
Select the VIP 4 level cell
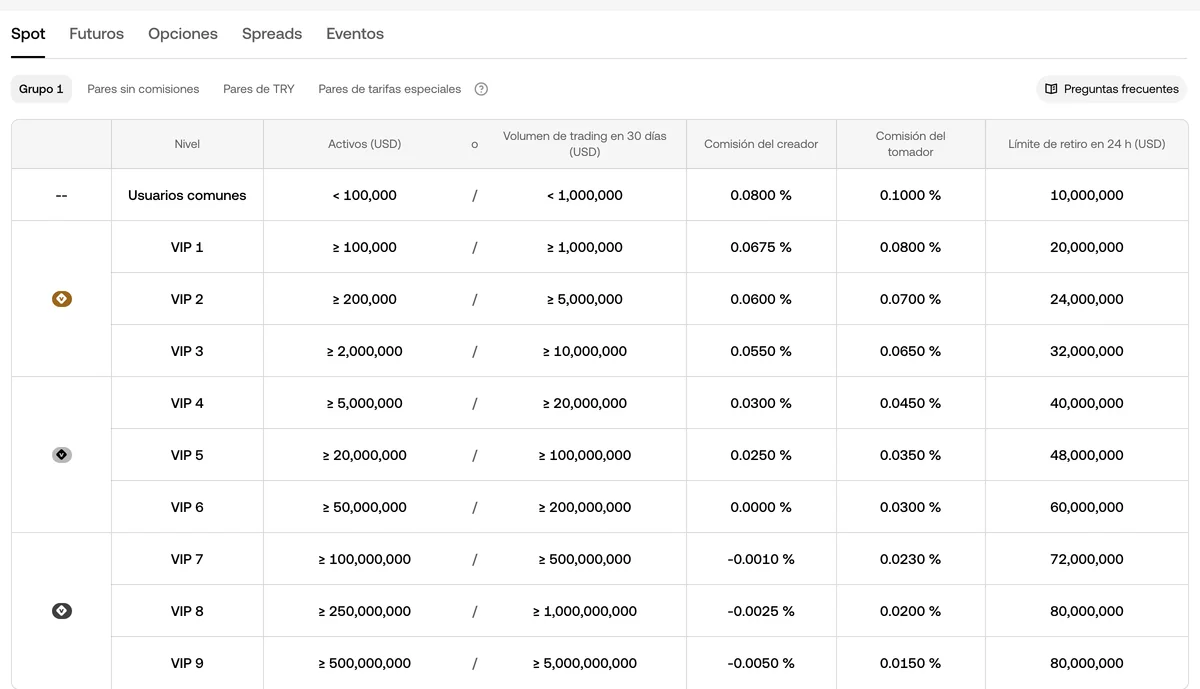click(187, 403)
